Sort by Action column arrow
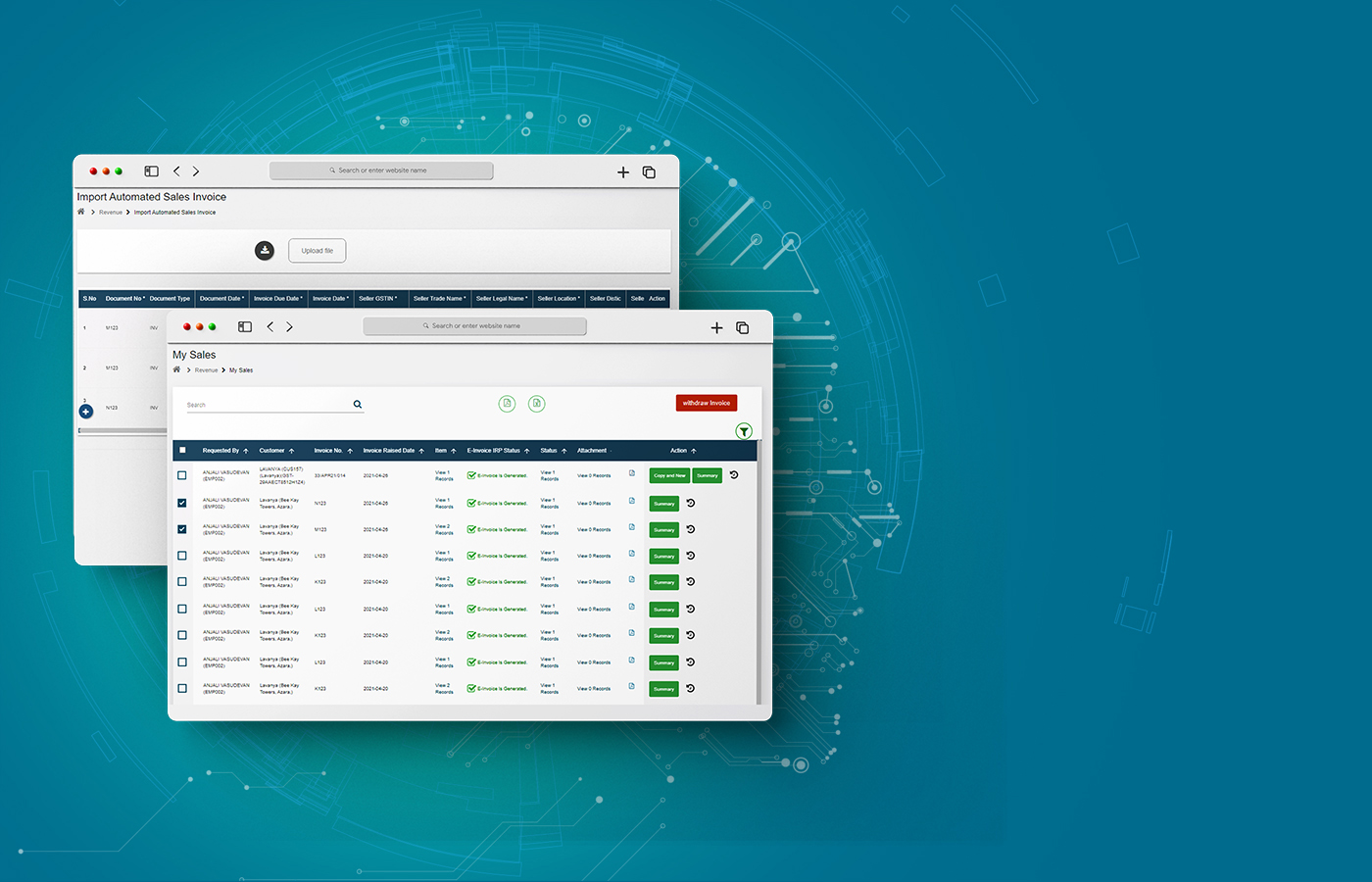Viewport: 1372px width, 882px height. point(694,451)
